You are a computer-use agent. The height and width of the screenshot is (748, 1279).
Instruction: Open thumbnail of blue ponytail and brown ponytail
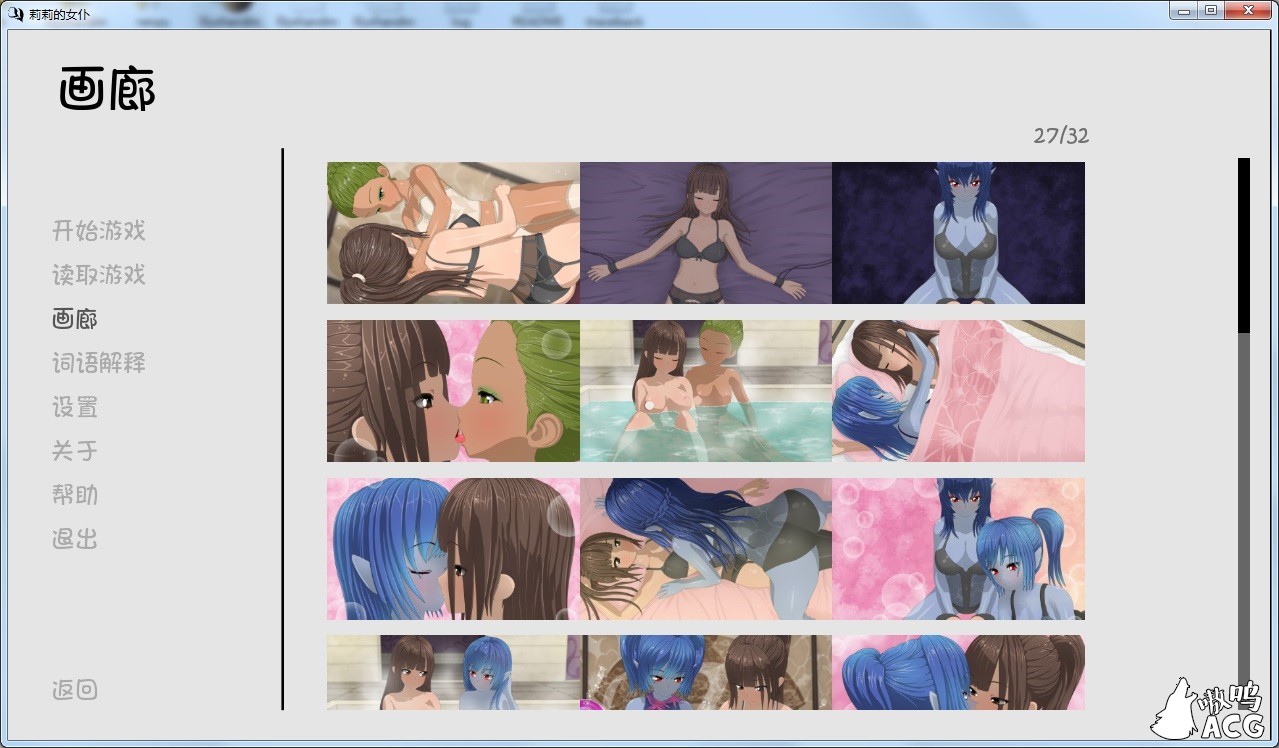click(x=958, y=673)
